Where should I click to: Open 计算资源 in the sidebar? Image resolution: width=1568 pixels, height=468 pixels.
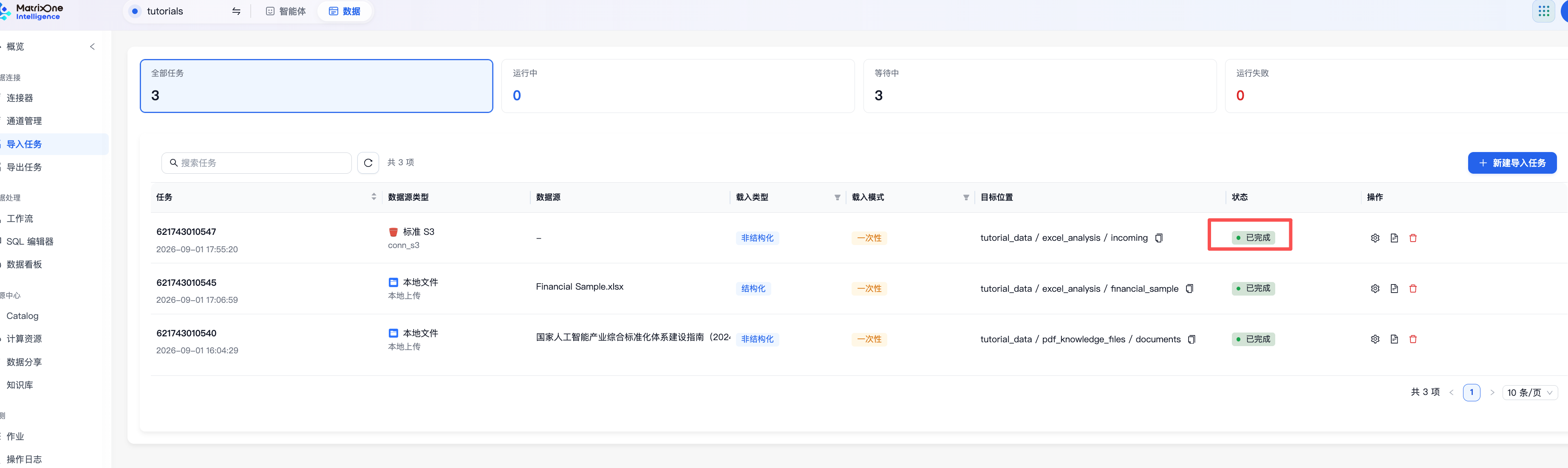(24, 339)
